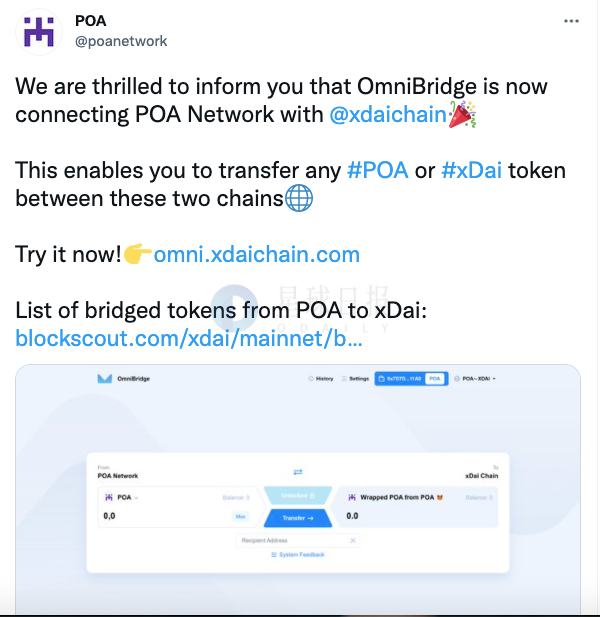Swap the From and To chains

tap(297, 471)
